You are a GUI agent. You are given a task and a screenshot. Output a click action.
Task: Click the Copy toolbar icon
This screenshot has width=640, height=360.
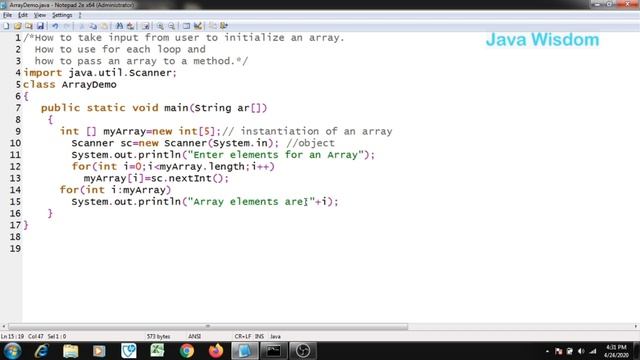coord(93,26)
